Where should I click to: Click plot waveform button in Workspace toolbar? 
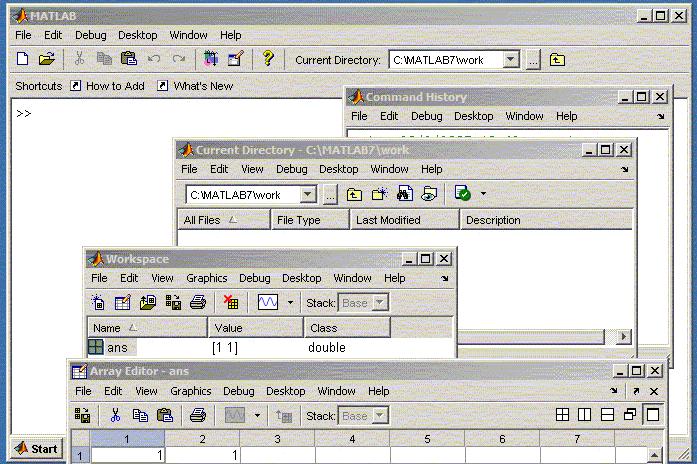coord(268,303)
